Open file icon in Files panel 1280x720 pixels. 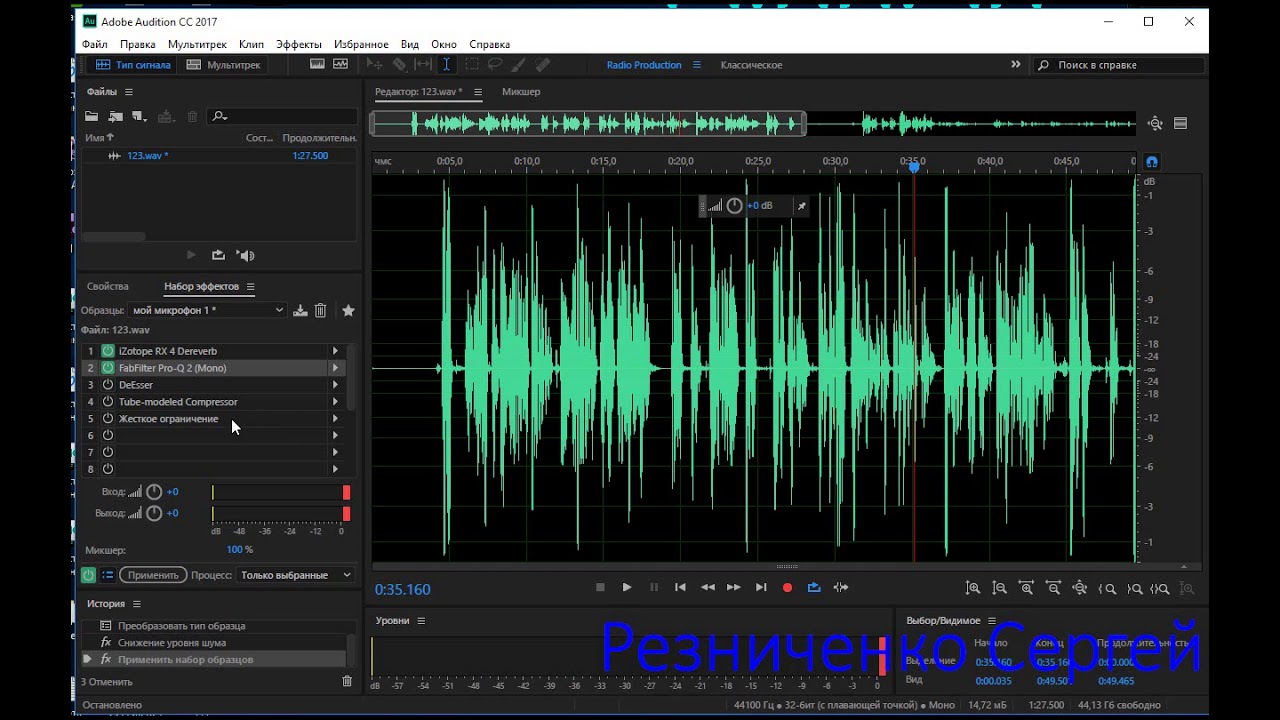coord(92,116)
